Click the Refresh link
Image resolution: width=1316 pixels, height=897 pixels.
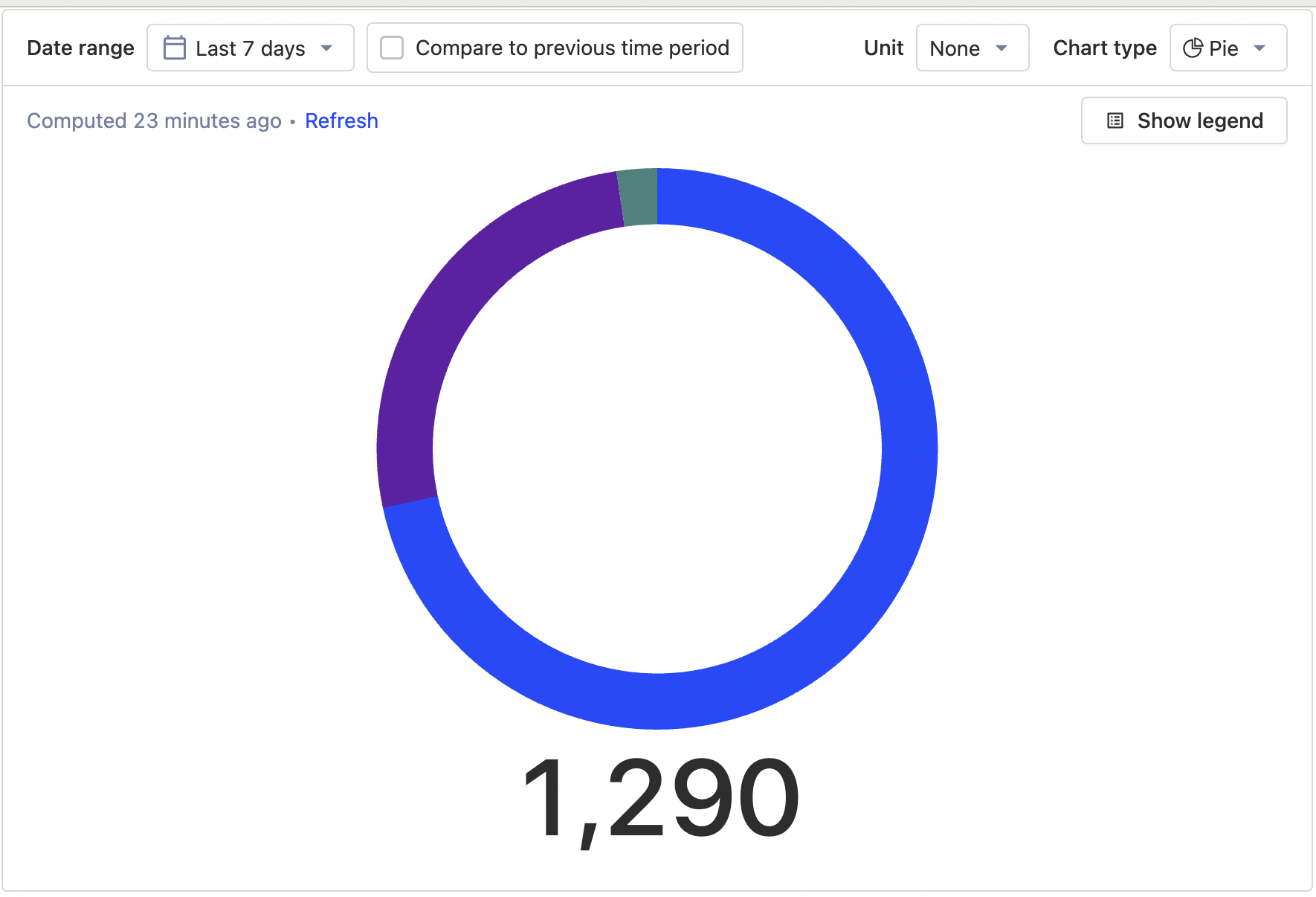pos(341,120)
